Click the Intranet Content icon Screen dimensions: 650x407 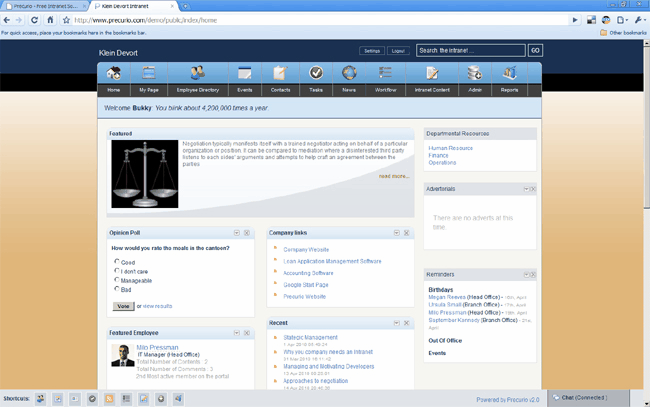click(432, 73)
